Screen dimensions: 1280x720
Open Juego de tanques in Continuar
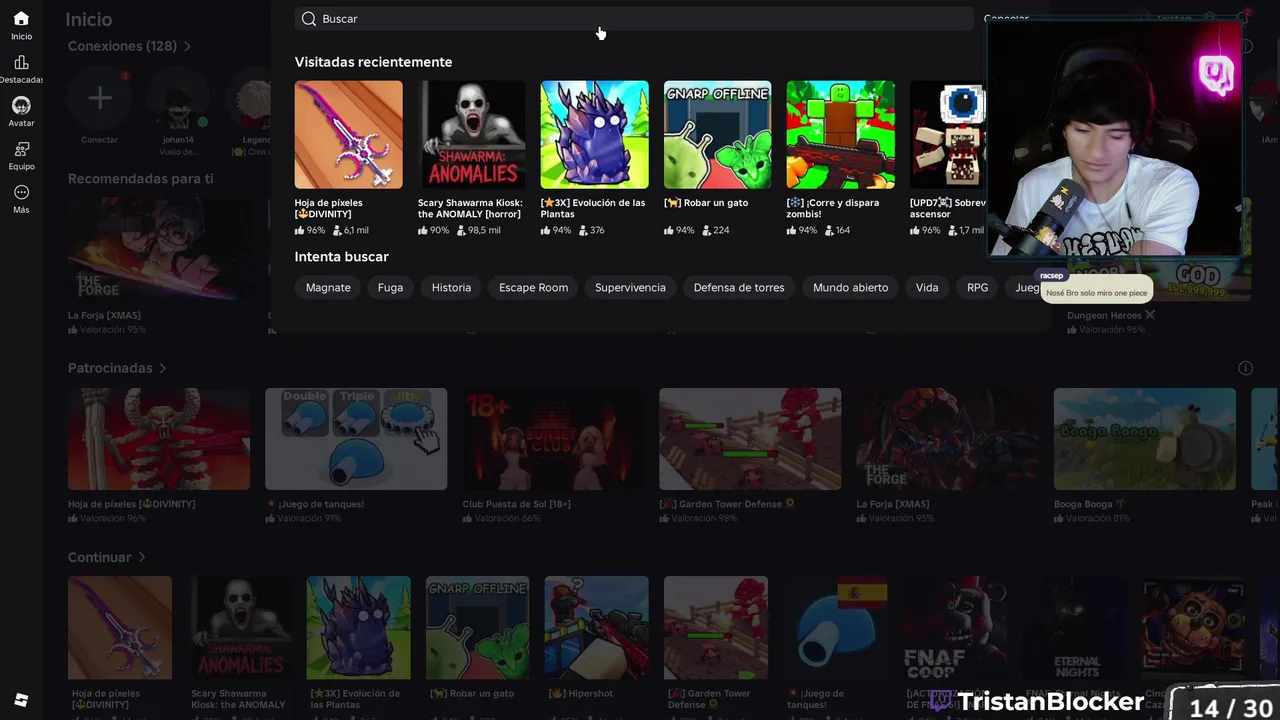pos(835,628)
